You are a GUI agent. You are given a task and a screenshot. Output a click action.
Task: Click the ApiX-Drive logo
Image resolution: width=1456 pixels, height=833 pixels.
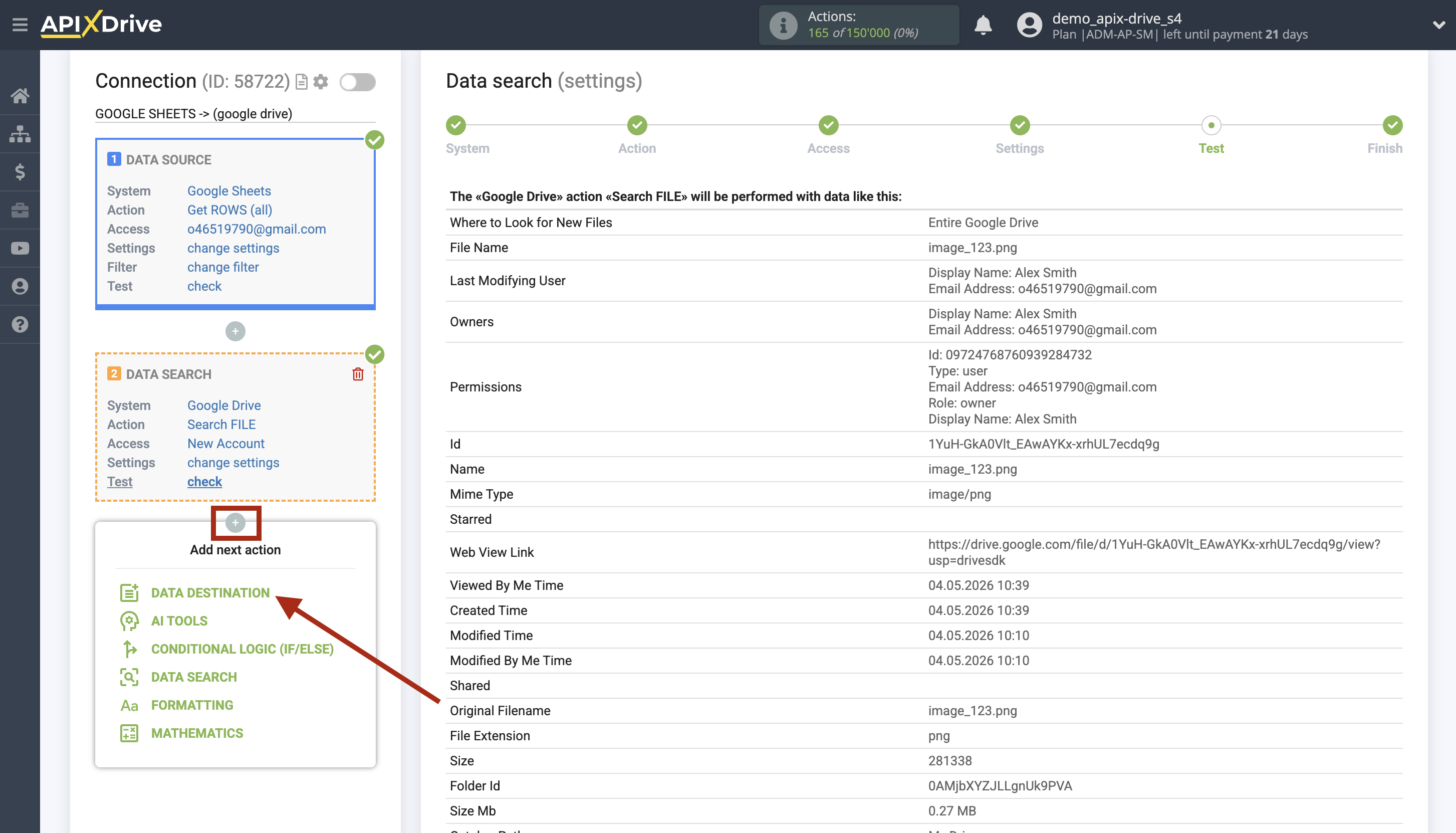click(101, 24)
